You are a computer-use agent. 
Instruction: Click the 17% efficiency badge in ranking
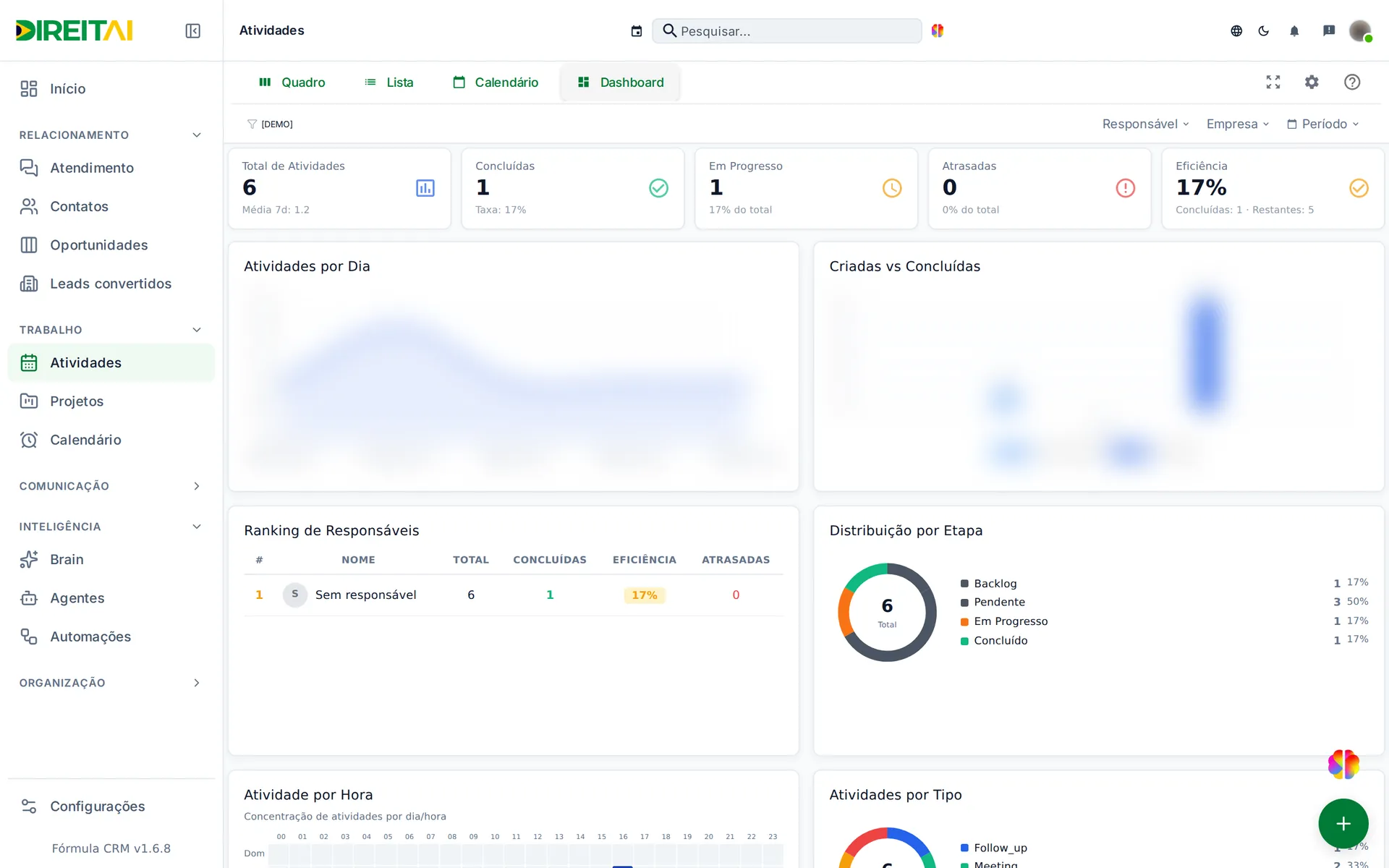645,595
